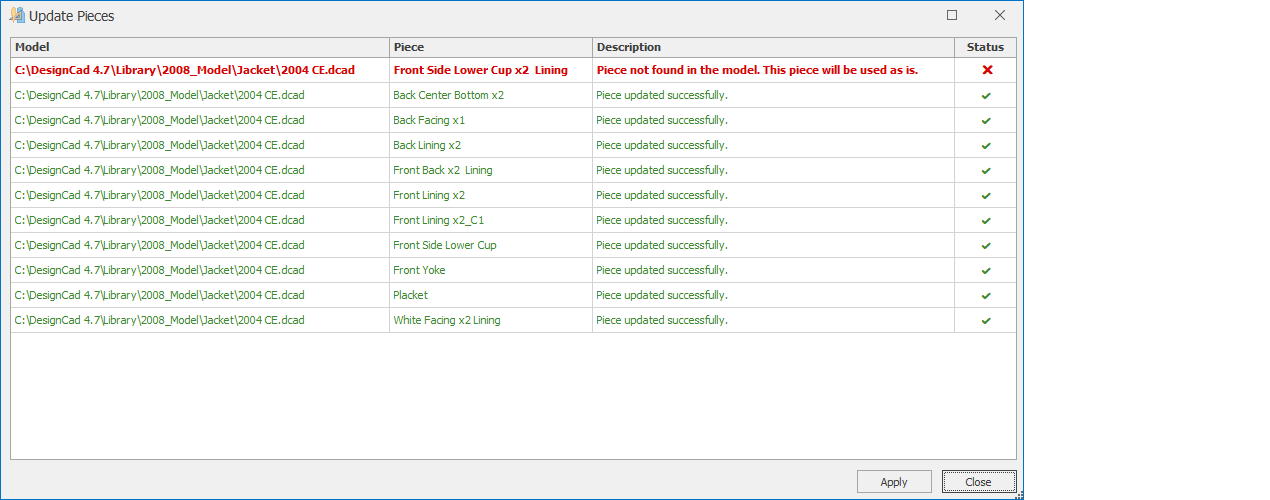Select the Front Side Lower Cup x2 Lining piece
Viewport: 1270px width, 500px height.
(x=480, y=70)
